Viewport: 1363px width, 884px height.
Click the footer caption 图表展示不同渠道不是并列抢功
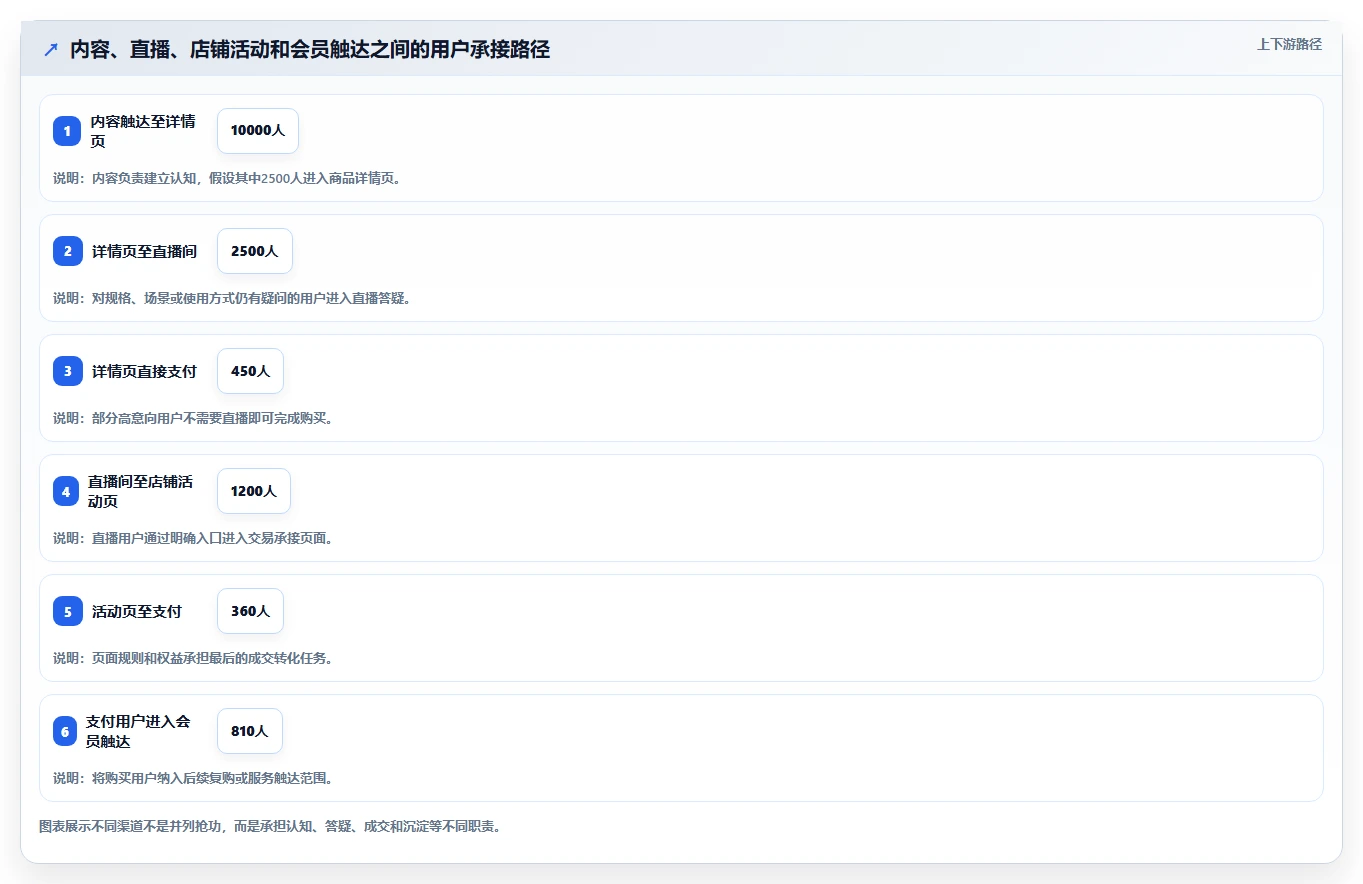tap(270, 827)
